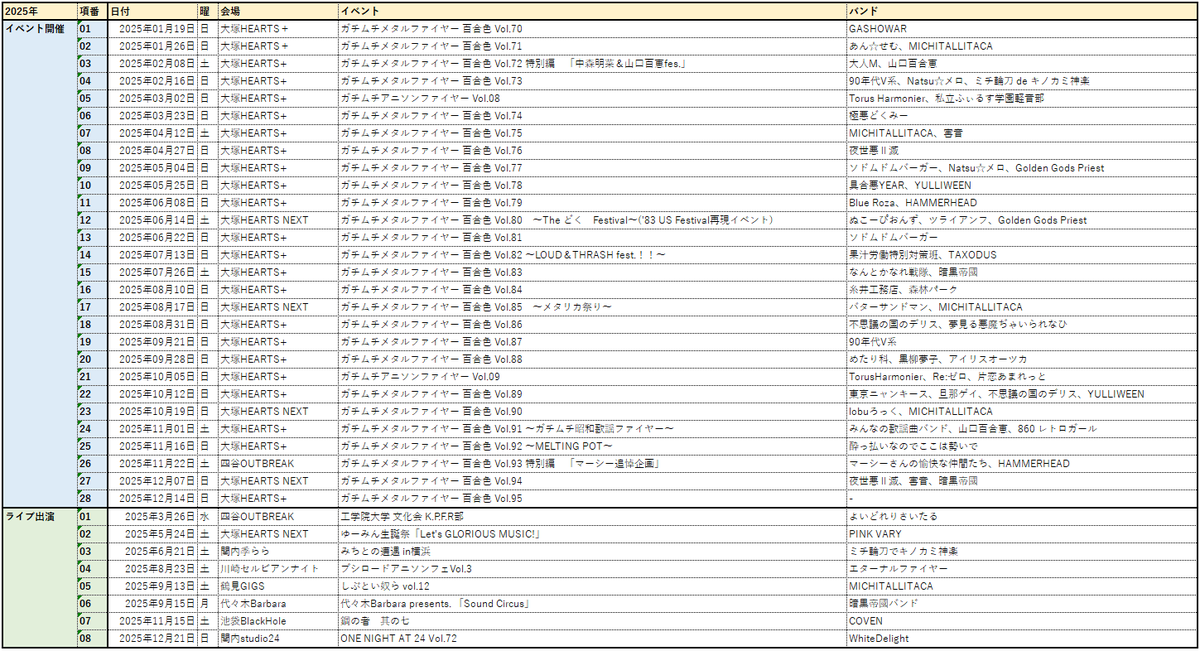Select event cell 百合色 Vol.70
This screenshot has height=651, width=1200.
pyautogui.click(x=591, y=29)
